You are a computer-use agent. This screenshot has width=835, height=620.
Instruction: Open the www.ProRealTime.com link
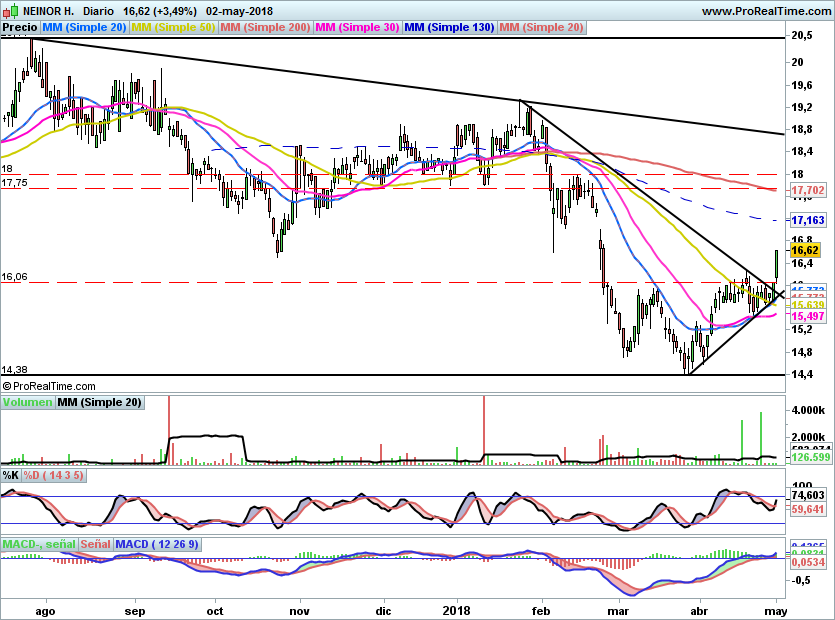point(765,11)
